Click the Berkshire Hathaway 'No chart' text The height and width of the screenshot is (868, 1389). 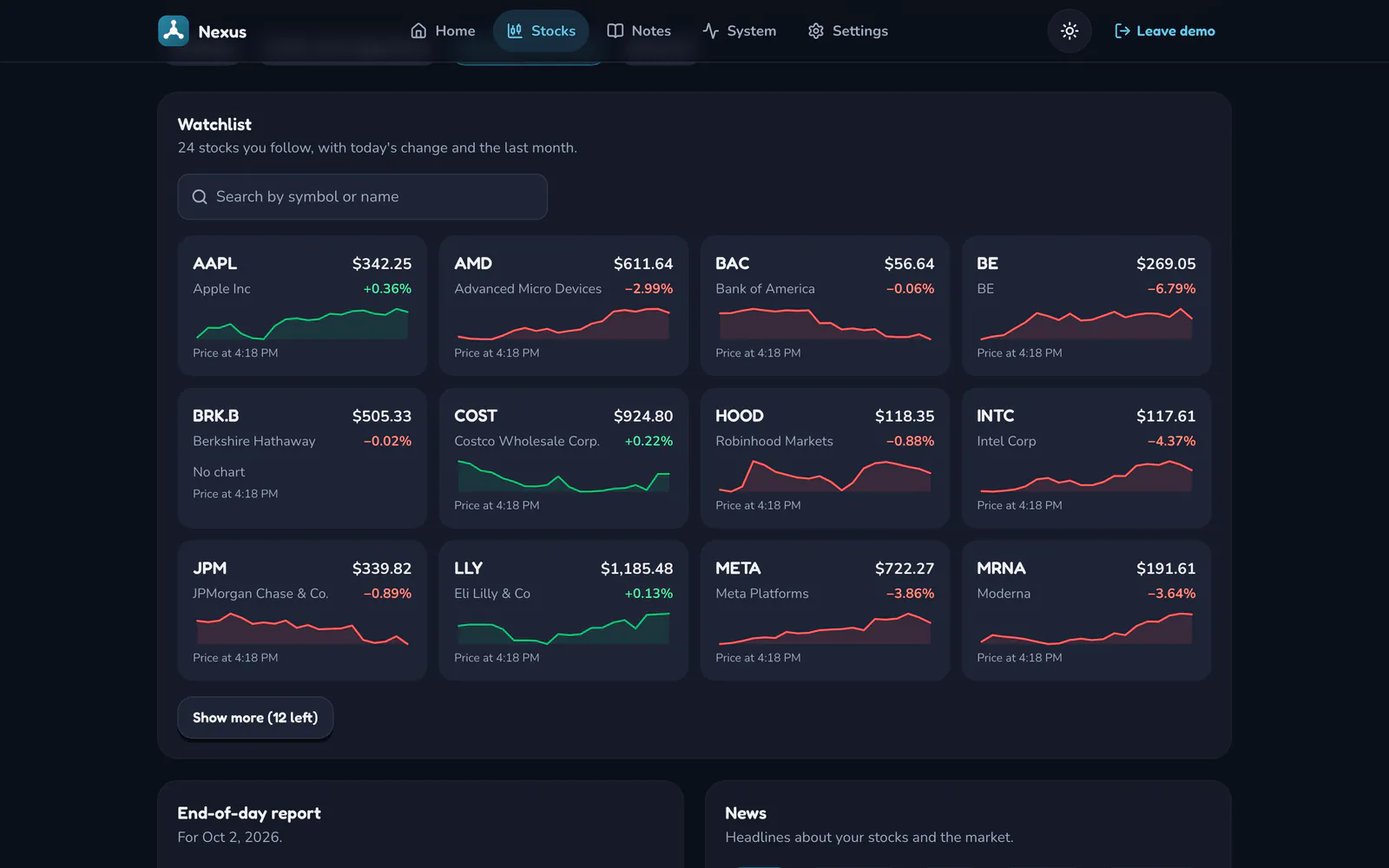coord(219,472)
